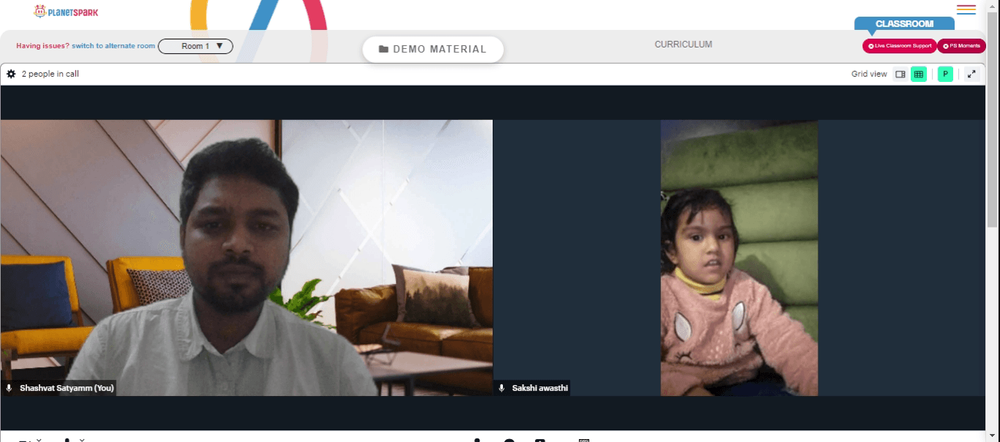Click the scrollbar up arrow

pos(992,5)
